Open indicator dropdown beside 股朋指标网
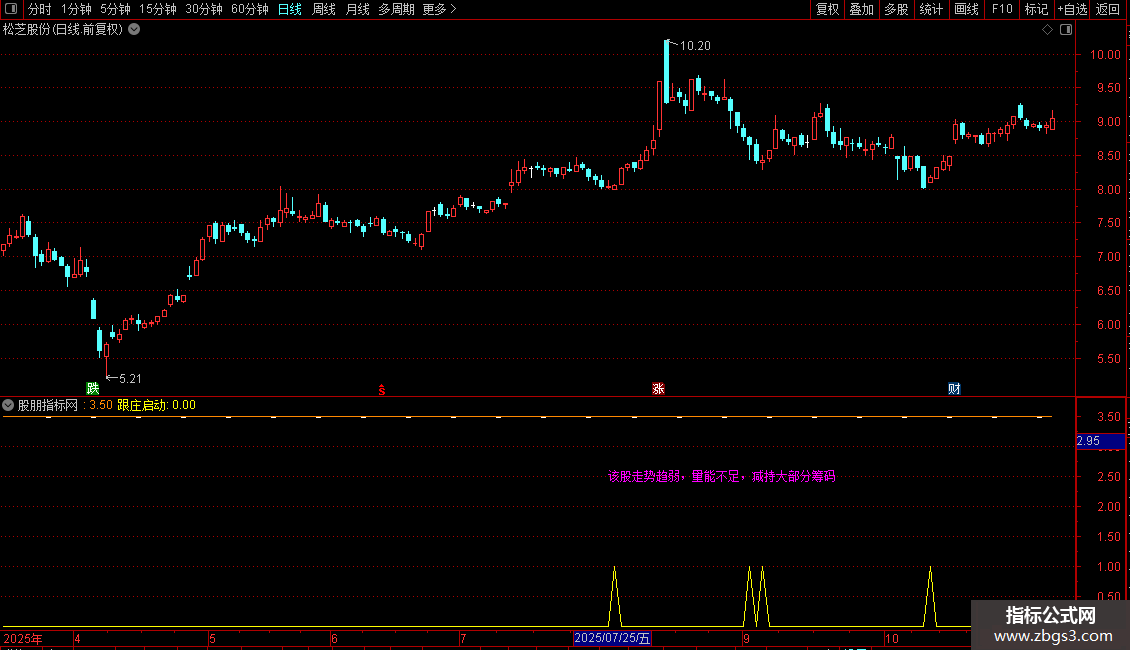 click(x=8, y=405)
